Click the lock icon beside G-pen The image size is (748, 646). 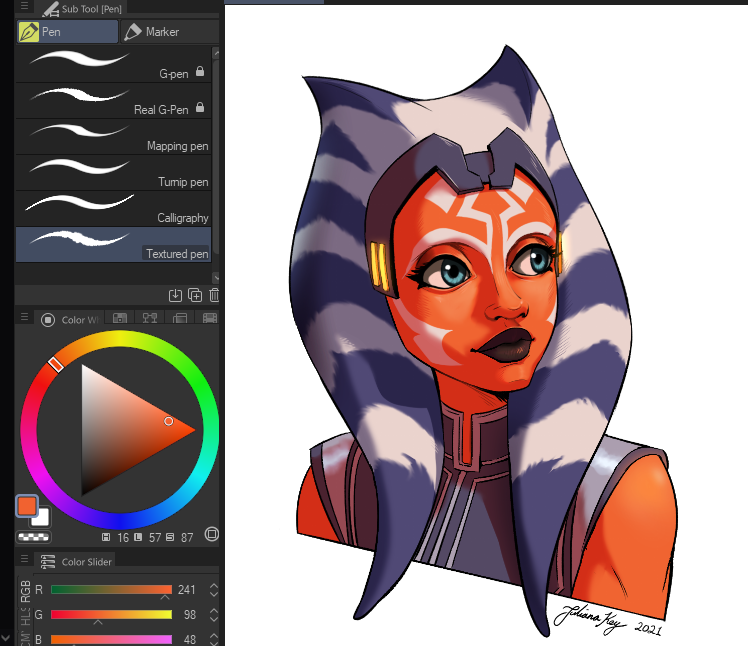[x=200, y=72]
